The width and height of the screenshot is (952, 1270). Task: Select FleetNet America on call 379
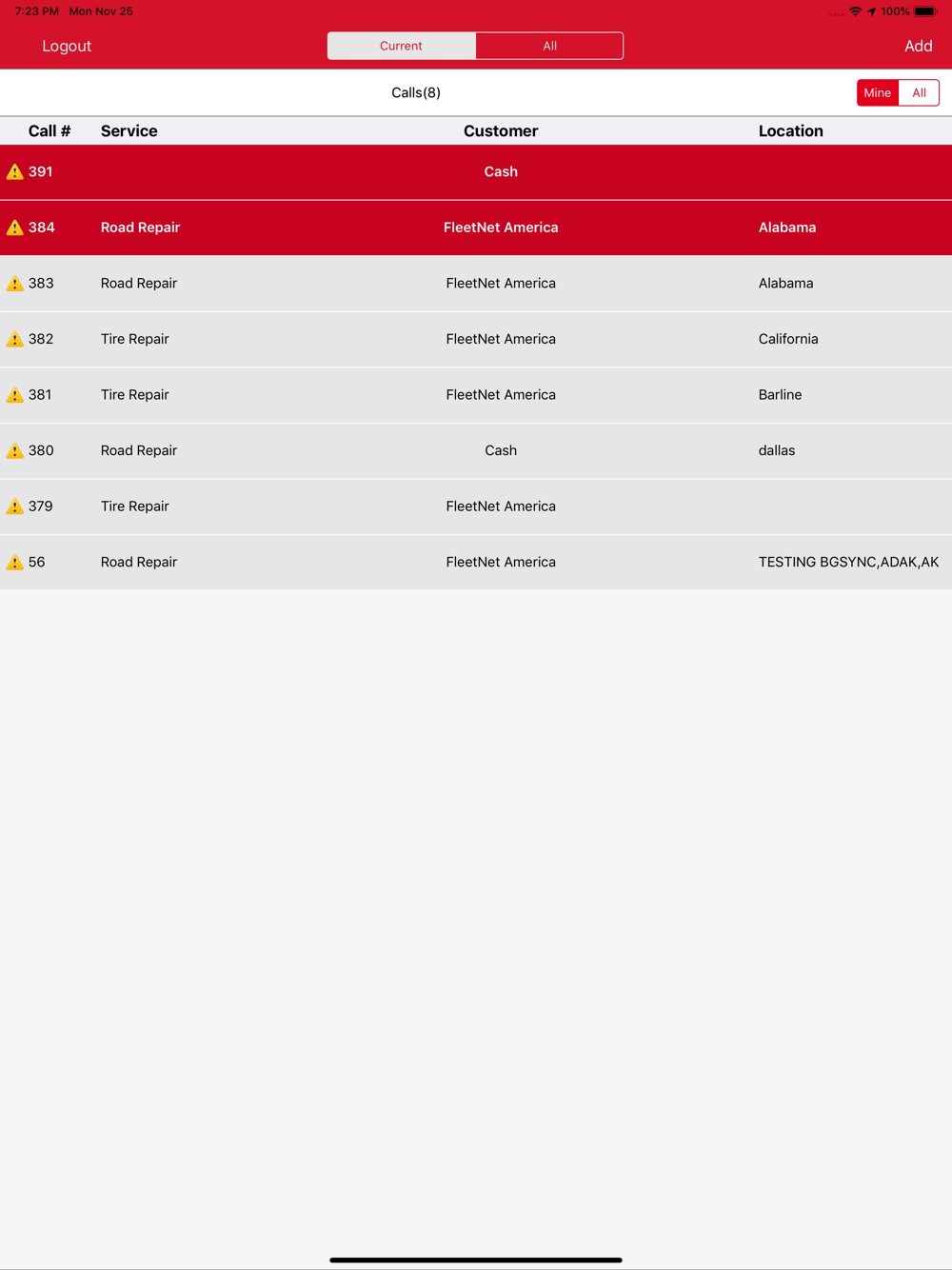point(501,506)
